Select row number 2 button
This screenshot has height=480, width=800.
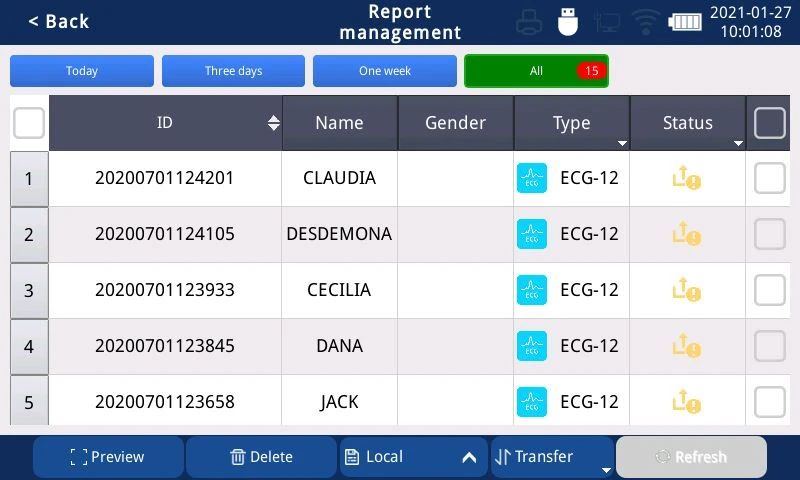point(29,235)
